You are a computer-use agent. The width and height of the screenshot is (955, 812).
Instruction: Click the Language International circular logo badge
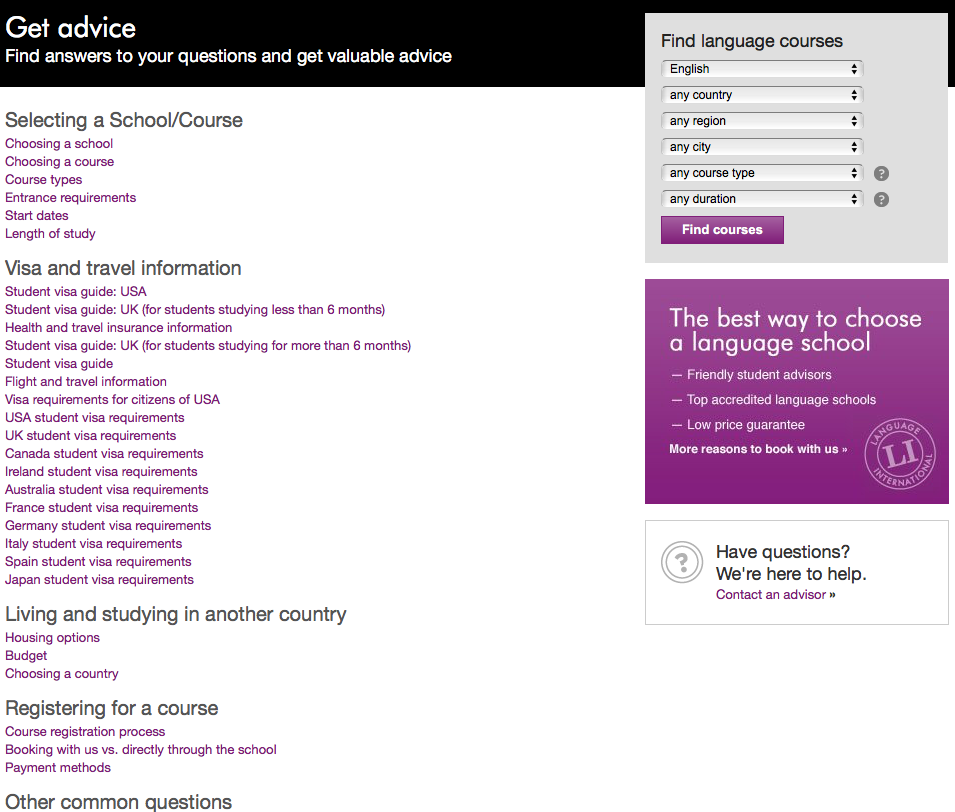tap(900, 453)
